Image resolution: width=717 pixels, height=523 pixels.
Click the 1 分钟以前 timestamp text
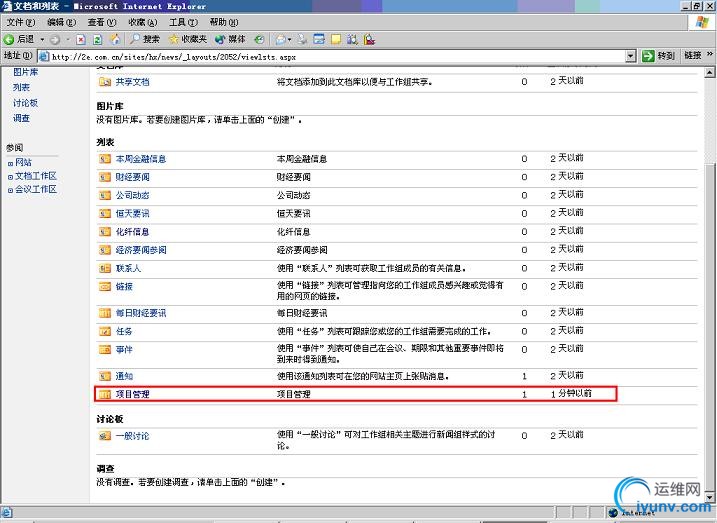(571, 393)
